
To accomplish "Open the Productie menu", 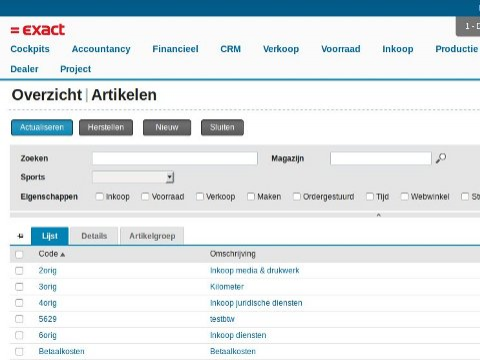I will click(x=457, y=49).
